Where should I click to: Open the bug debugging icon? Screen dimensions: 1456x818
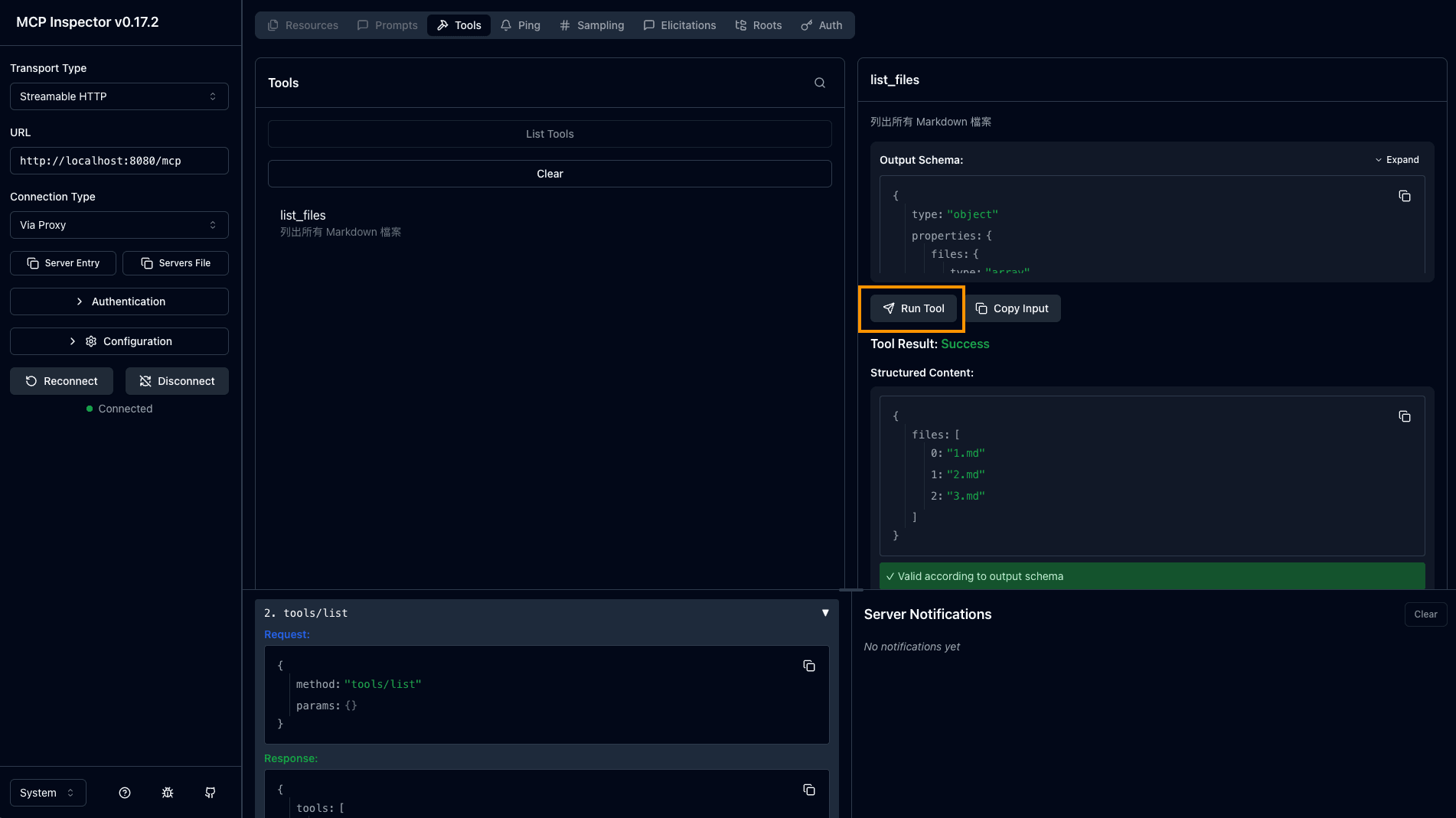[168, 793]
